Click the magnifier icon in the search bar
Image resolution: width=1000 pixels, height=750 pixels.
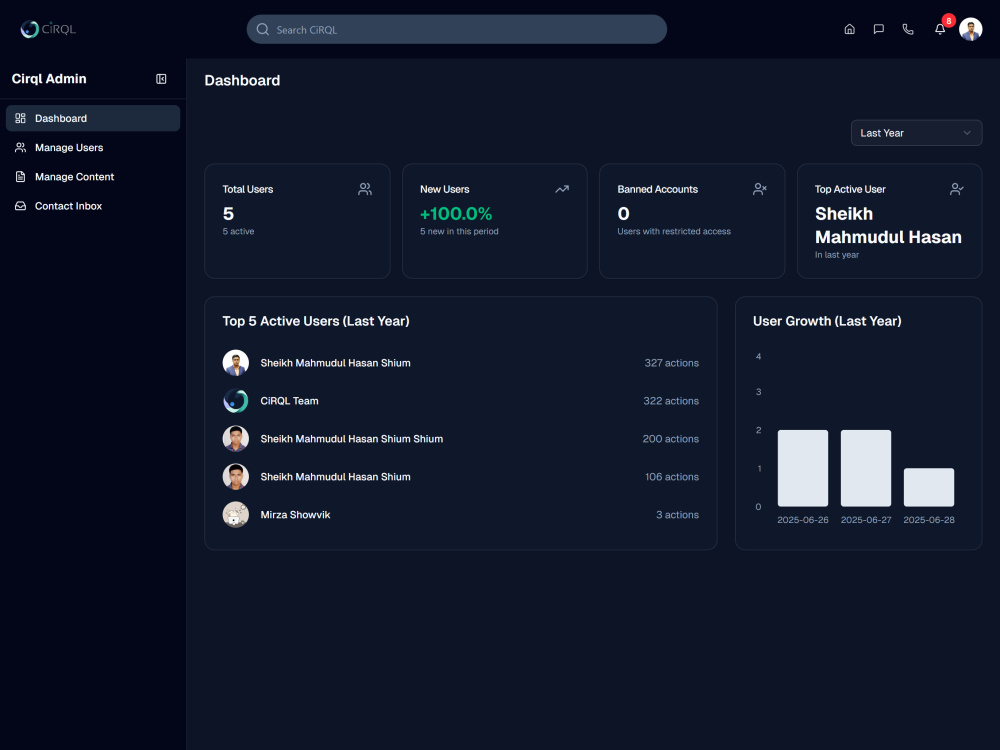pos(263,29)
